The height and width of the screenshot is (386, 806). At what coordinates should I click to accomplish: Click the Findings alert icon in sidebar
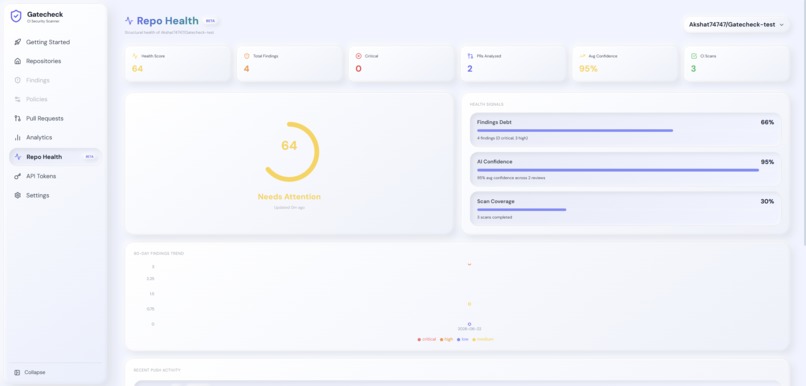coord(17,80)
